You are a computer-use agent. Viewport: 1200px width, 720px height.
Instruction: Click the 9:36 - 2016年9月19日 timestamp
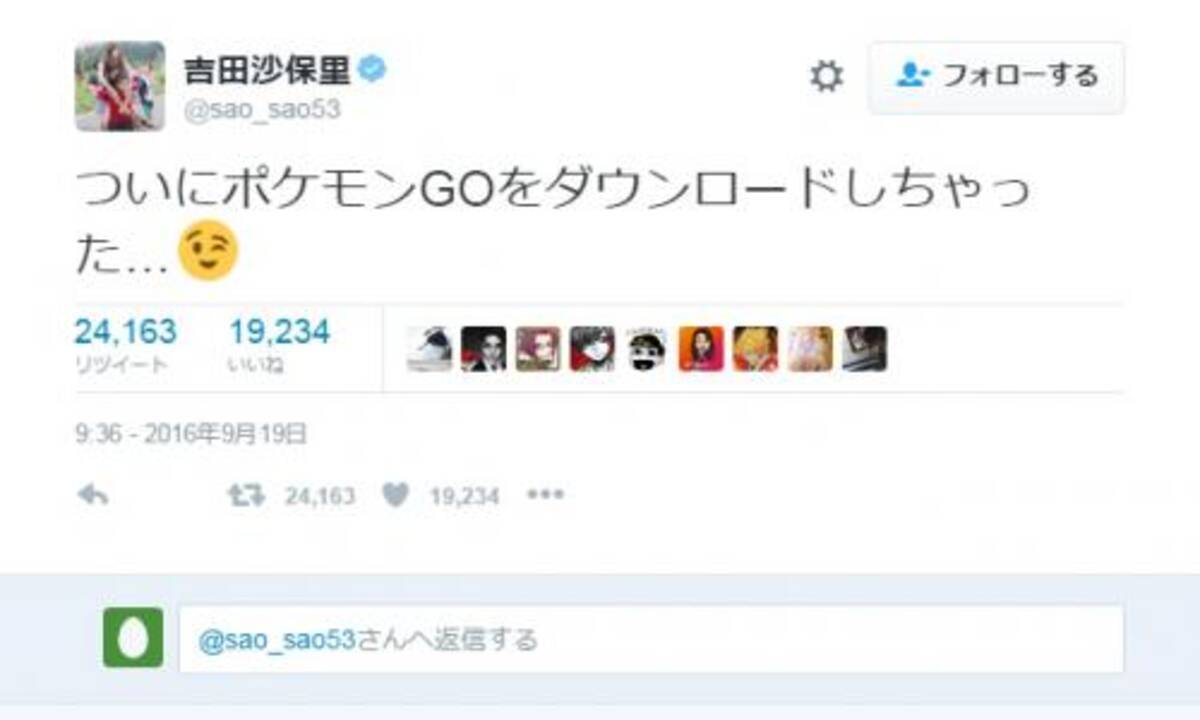pyautogui.click(x=190, y=434)
